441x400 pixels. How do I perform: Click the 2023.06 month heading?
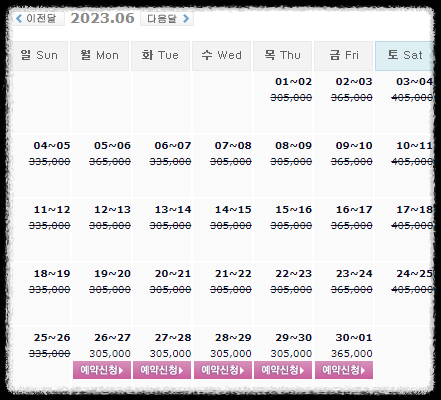click(x=102, y=18)
